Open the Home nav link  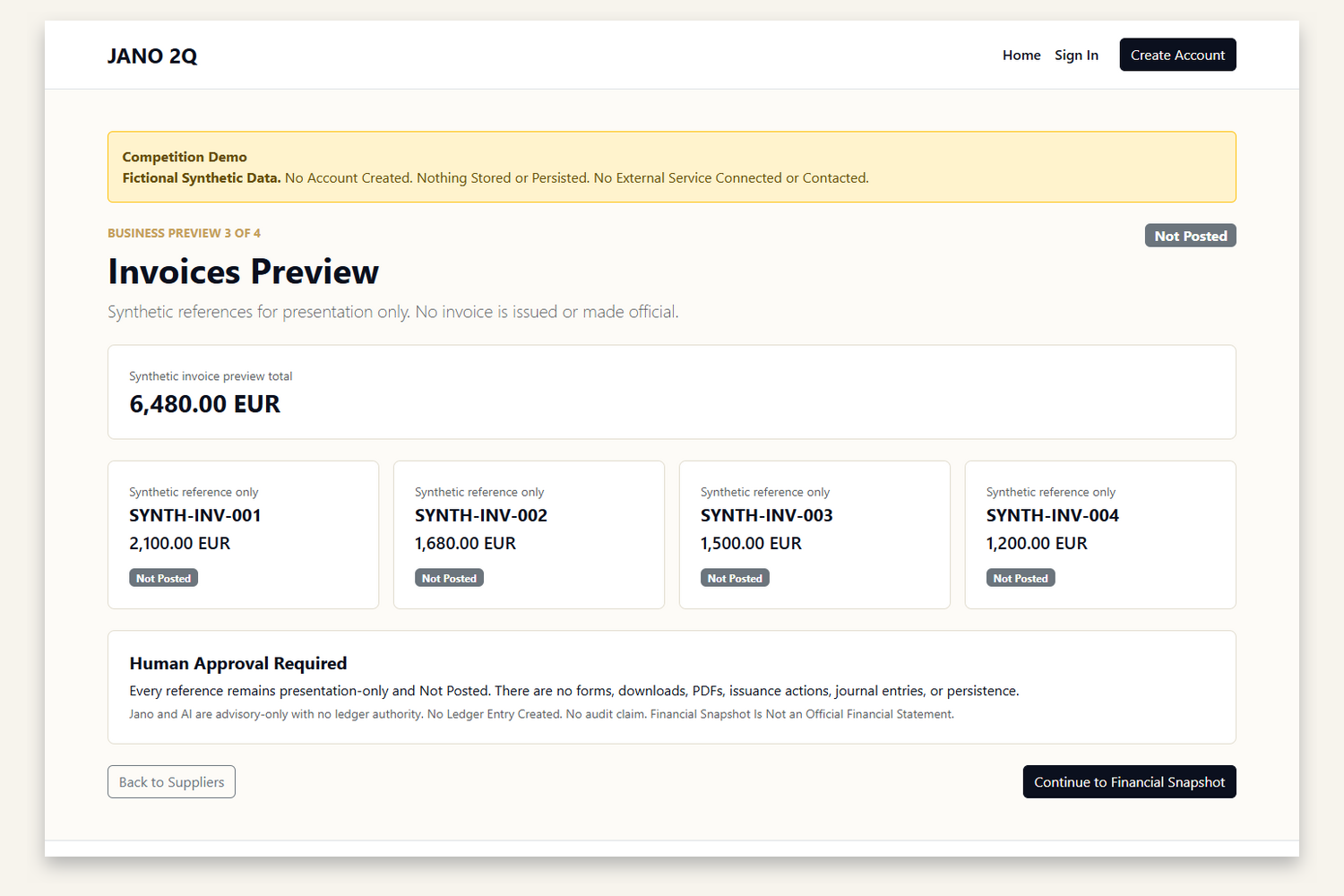pyautogui.click(x=1021, y=55)
